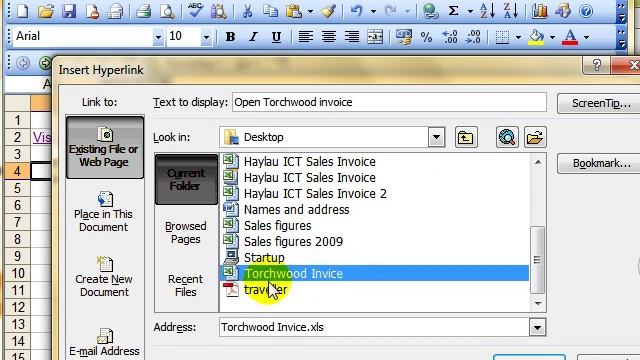Select Create New Document link type
640x360 pixels.
coord(104,277)
